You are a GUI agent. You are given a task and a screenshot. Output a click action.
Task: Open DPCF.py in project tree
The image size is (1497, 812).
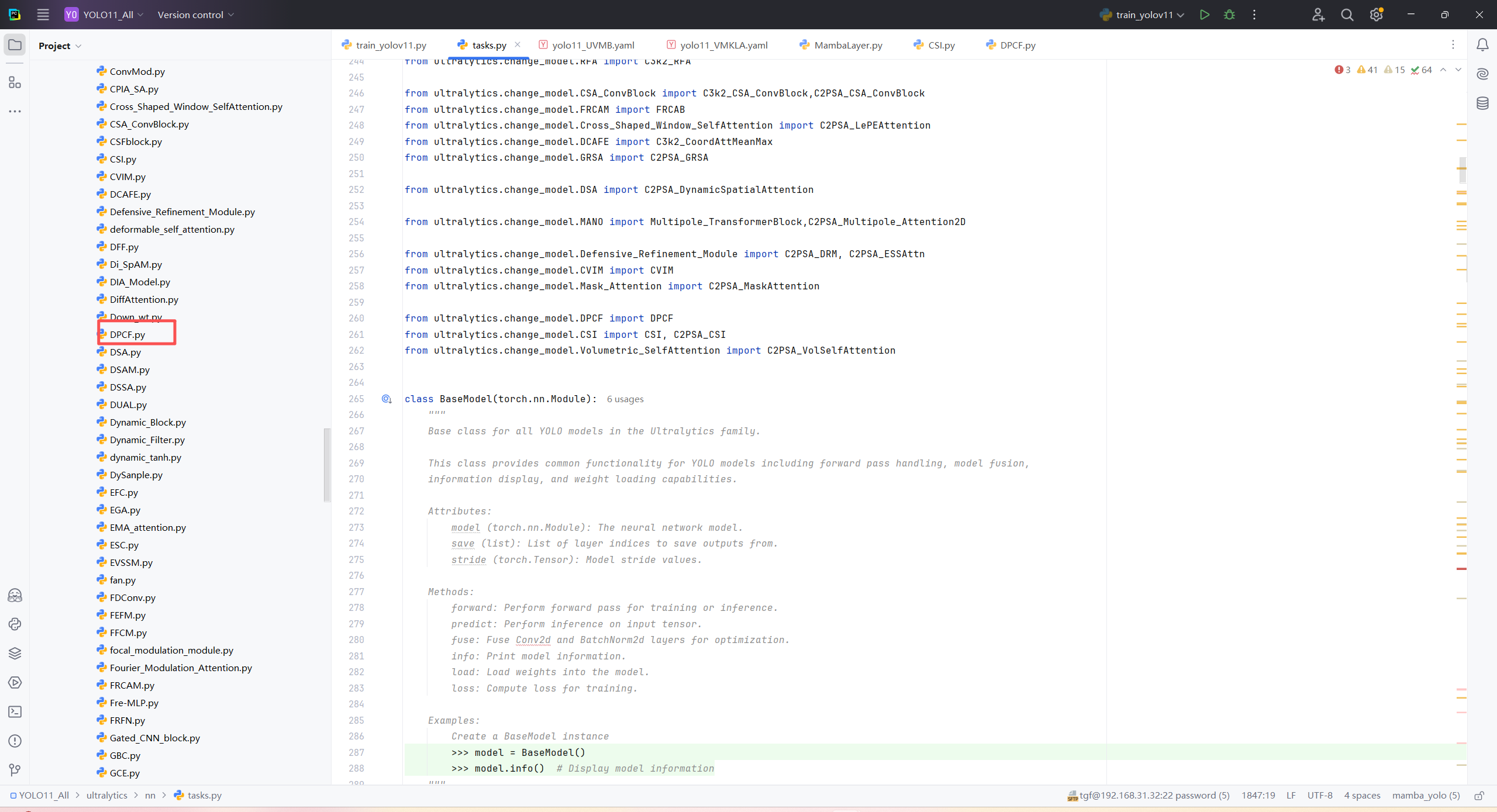[127, 334]
